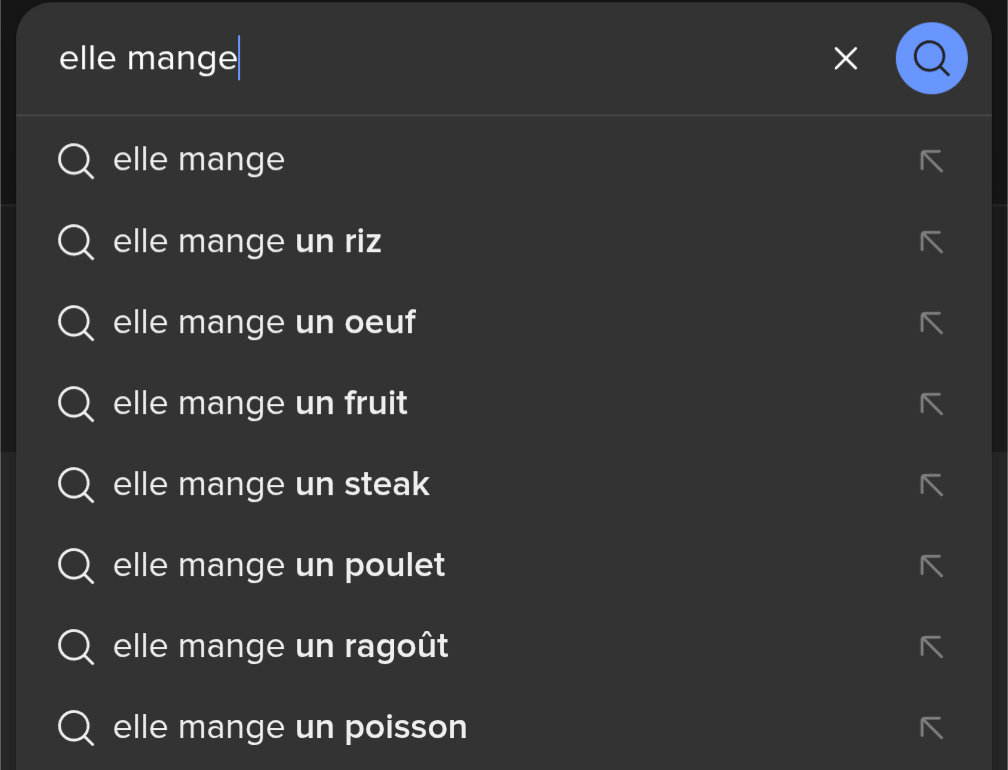
Task: Pick 'elle mange un poisson' suggestion
Action: point(290,727)
